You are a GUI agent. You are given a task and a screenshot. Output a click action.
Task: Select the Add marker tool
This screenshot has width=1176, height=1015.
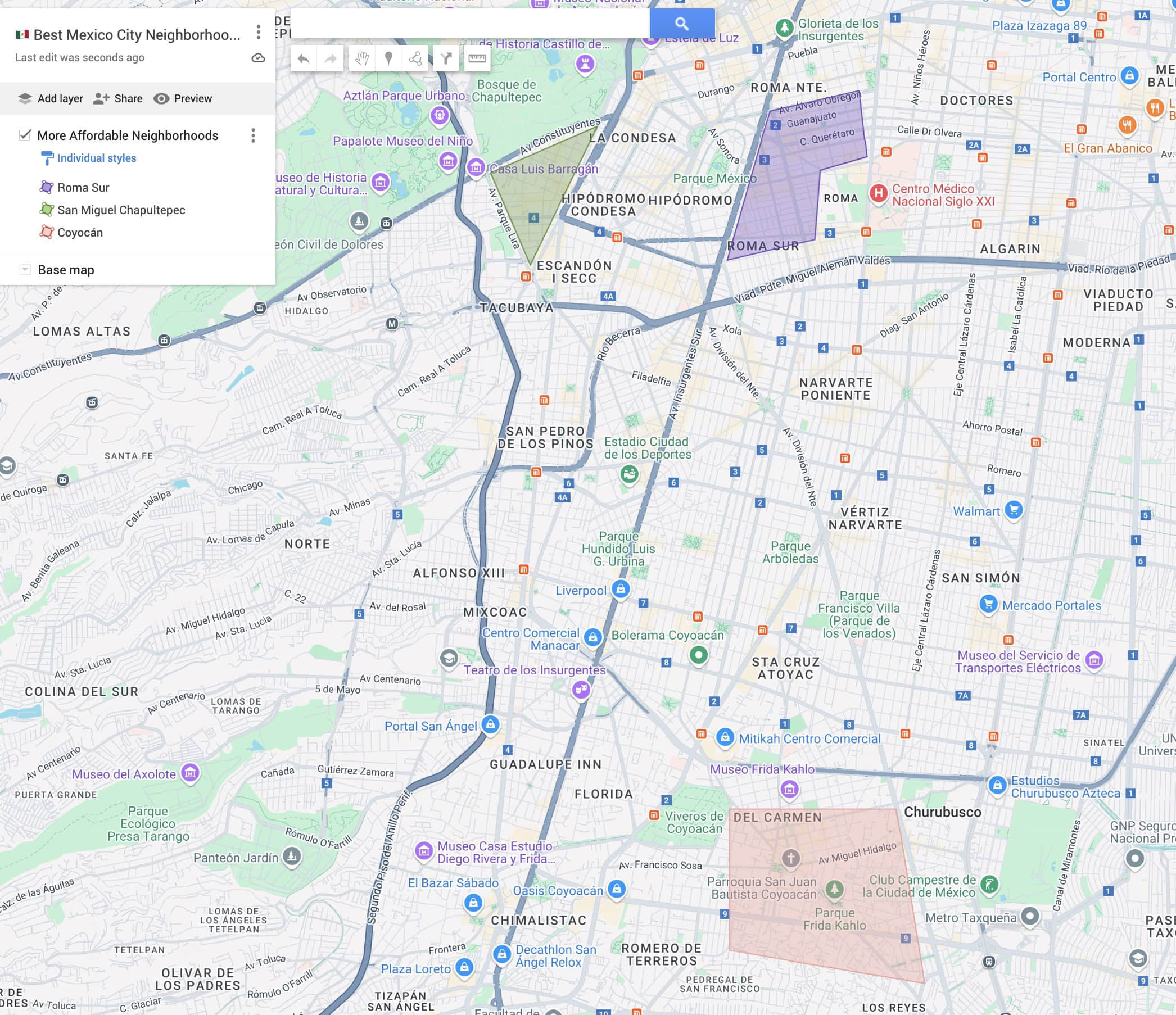tap(389, 58)
